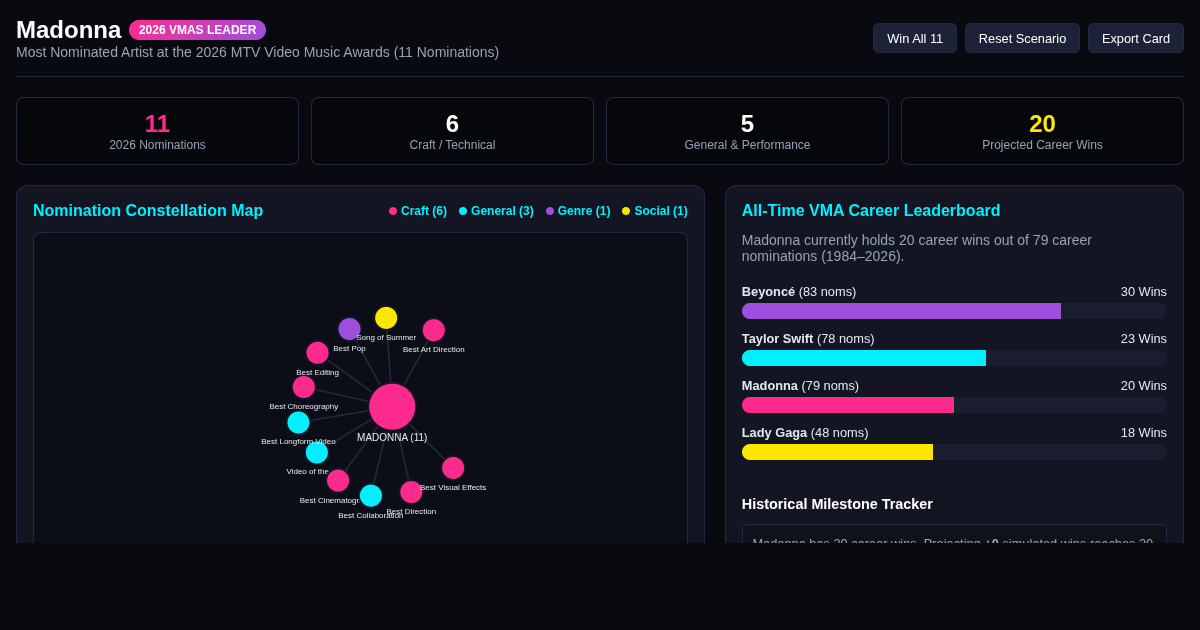The image size is (1200, 630).
Task: Click the Win All 11 button
Action: (914, 38)
